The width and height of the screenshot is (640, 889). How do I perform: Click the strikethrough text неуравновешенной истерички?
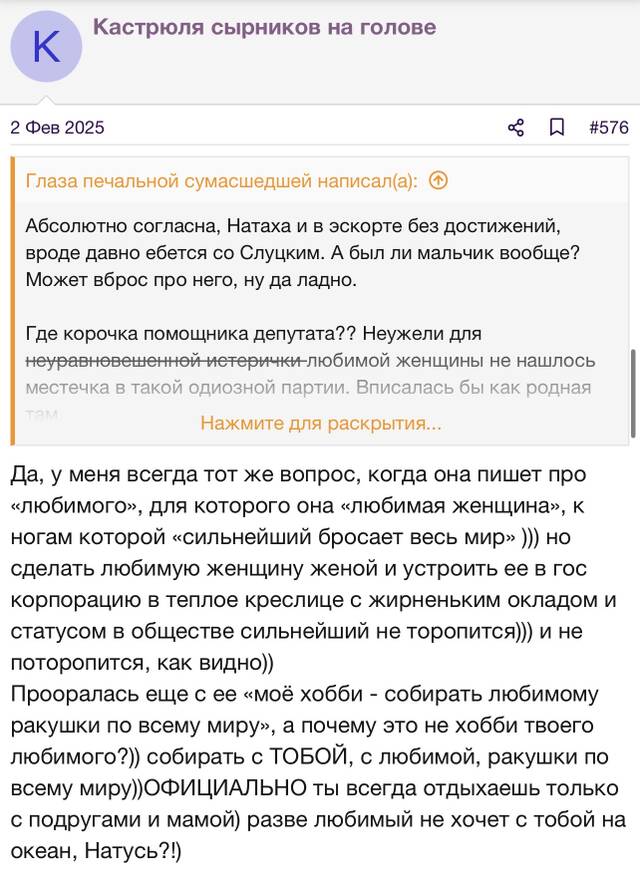point(166,361)
